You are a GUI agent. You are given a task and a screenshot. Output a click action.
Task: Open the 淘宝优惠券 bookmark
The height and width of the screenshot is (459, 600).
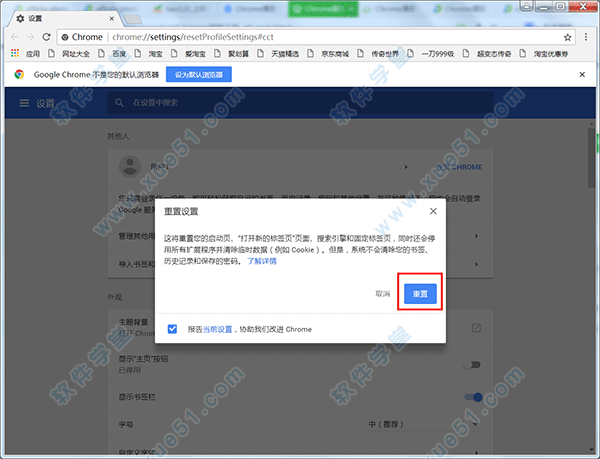point(544,54)
